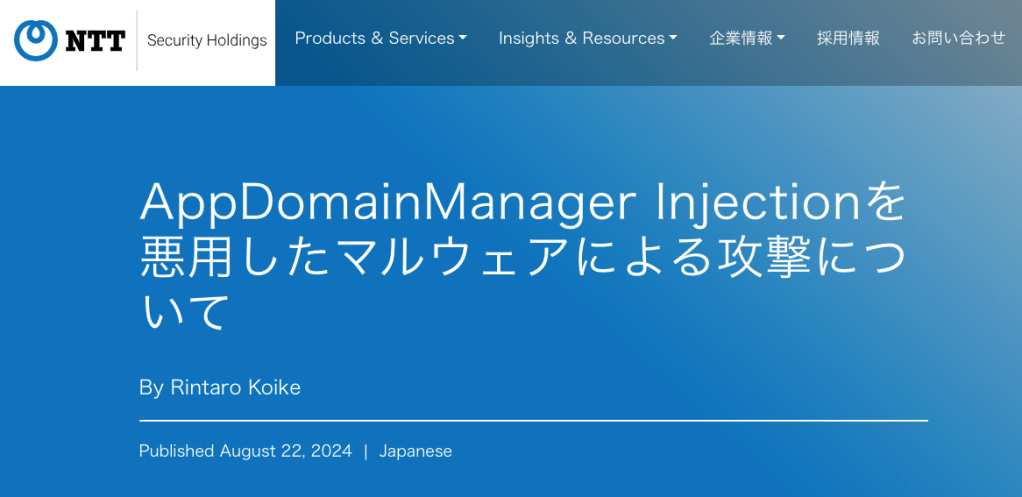Viewport: 1022px width, 497px height.
Task: Expand the Insights & Resources dropdown arrow
Action: (x=673, y=39)
